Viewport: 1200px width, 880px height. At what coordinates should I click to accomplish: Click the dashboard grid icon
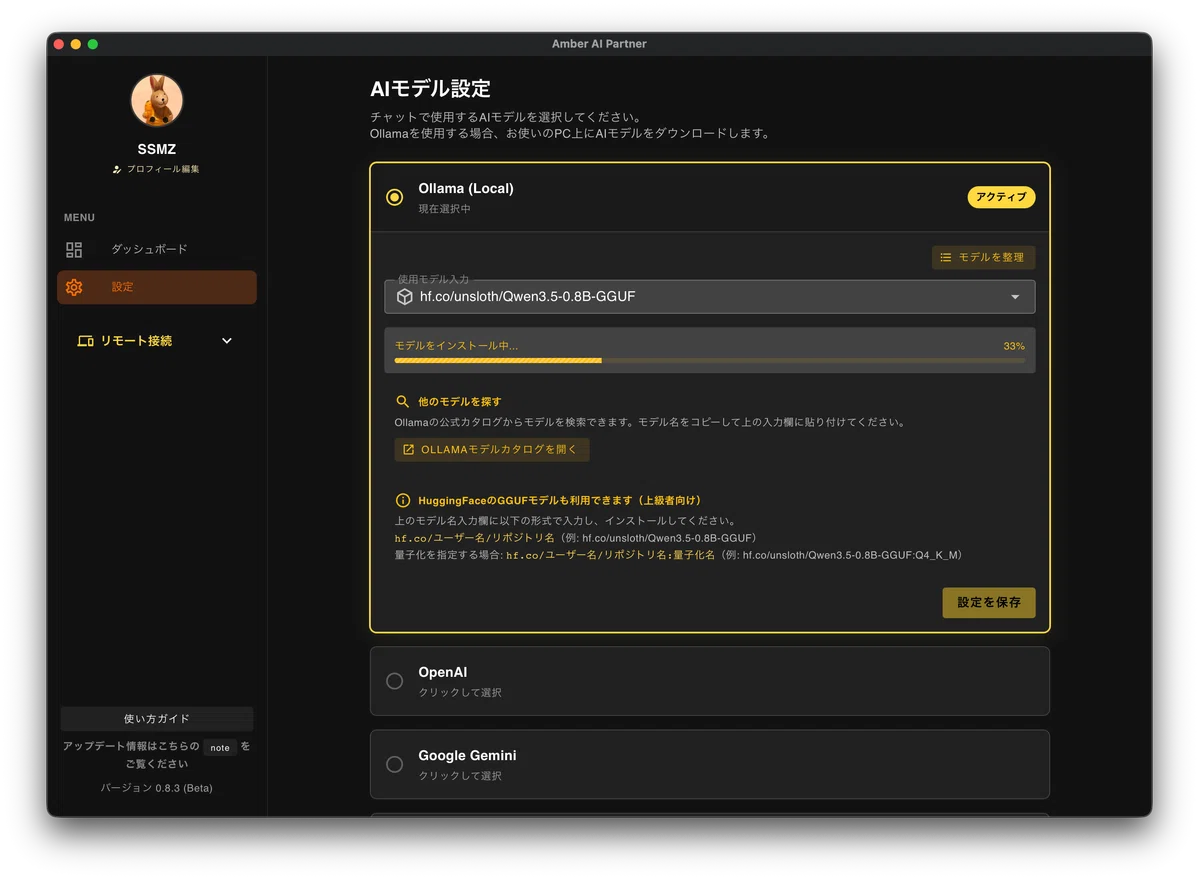click(74, 249)
